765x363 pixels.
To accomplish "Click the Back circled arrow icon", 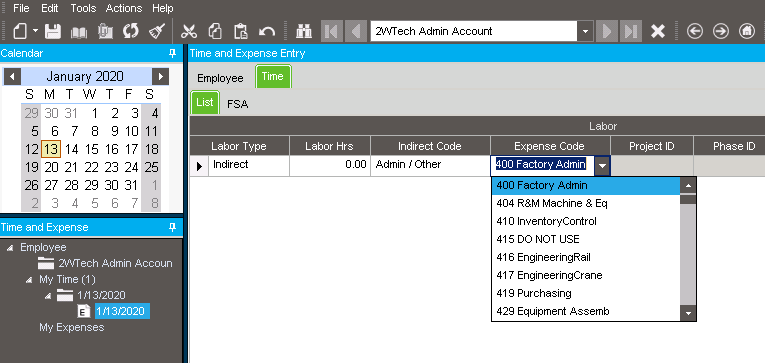I will click(695, 32).
